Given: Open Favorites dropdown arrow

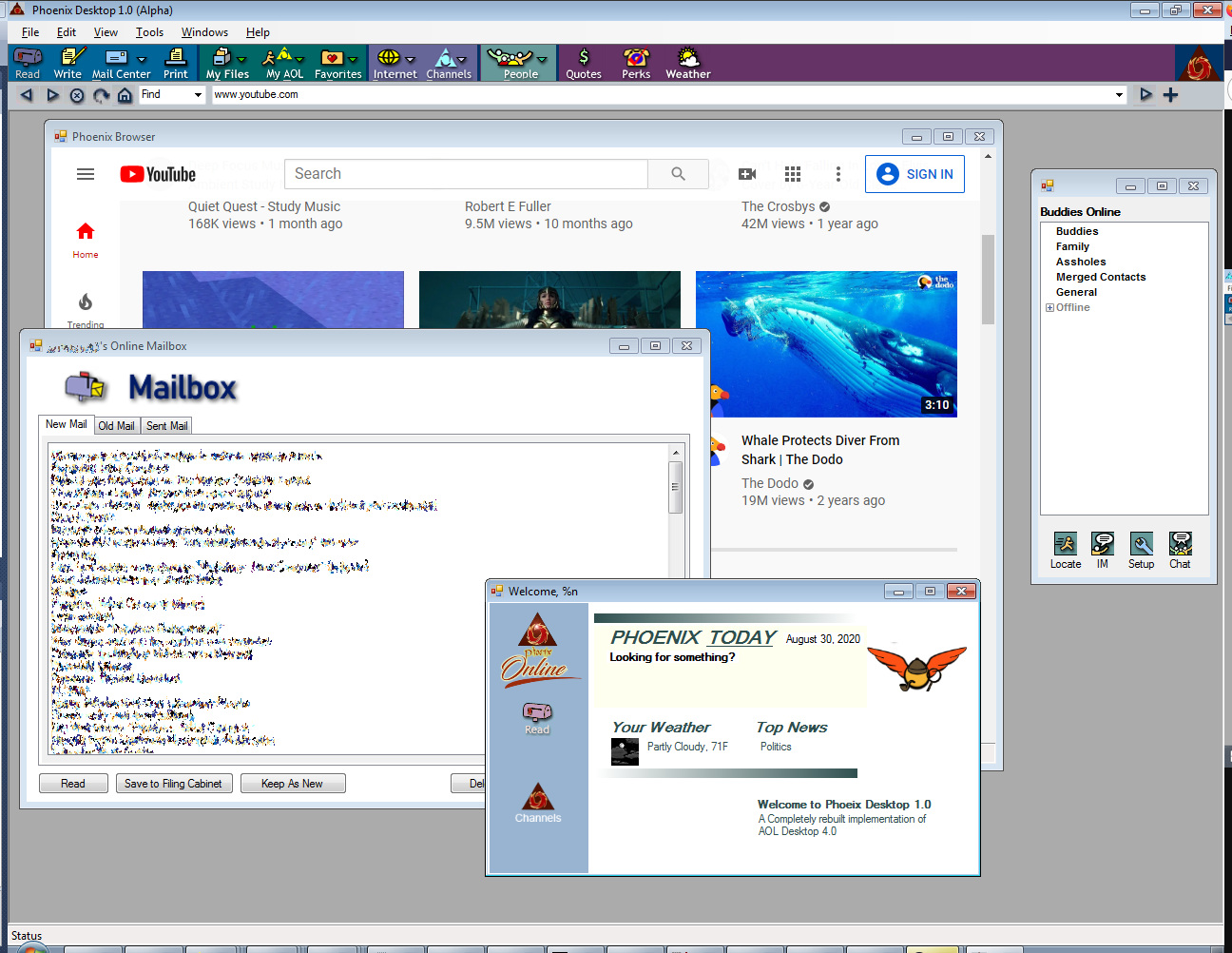Looking at the screenshot, I should [353, 59].
